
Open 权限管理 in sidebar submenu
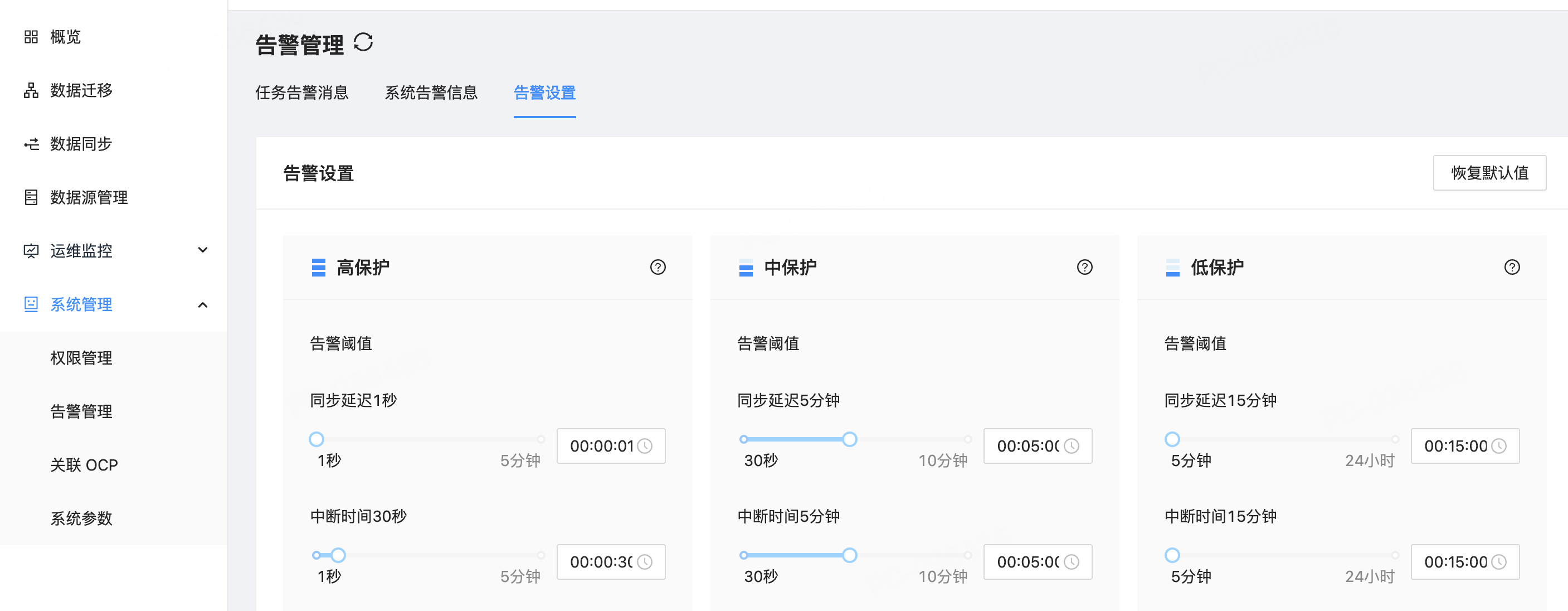pyautogui.click(x=81, y=358)
